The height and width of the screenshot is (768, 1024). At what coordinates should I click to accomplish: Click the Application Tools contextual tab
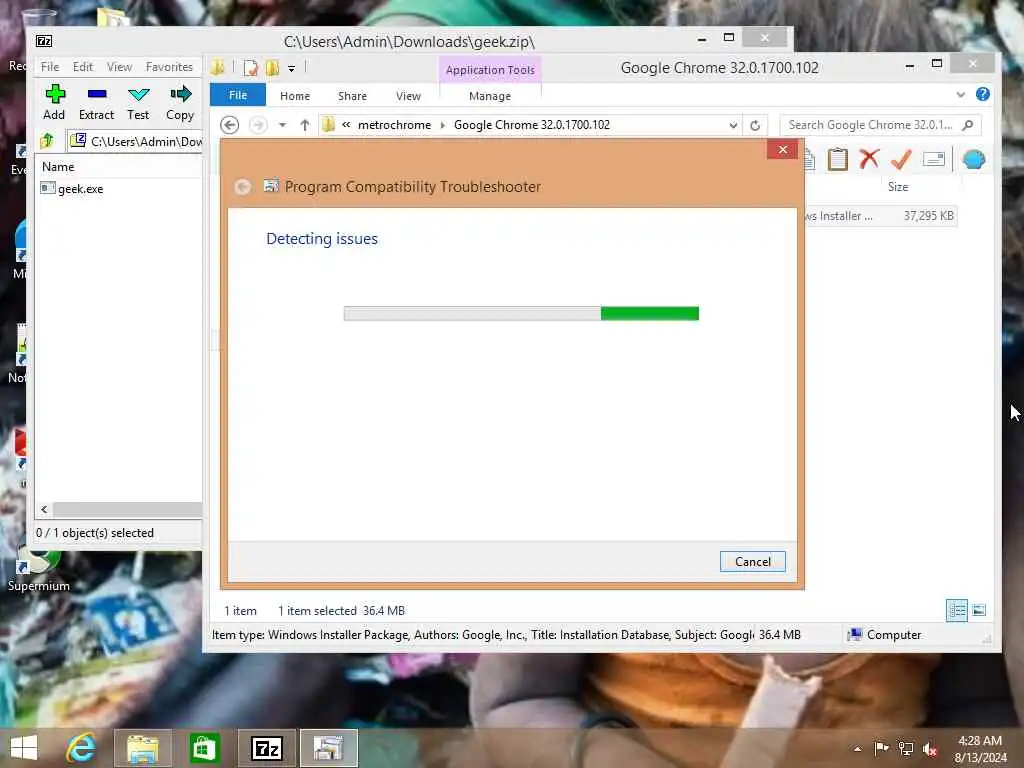[490, 70]
